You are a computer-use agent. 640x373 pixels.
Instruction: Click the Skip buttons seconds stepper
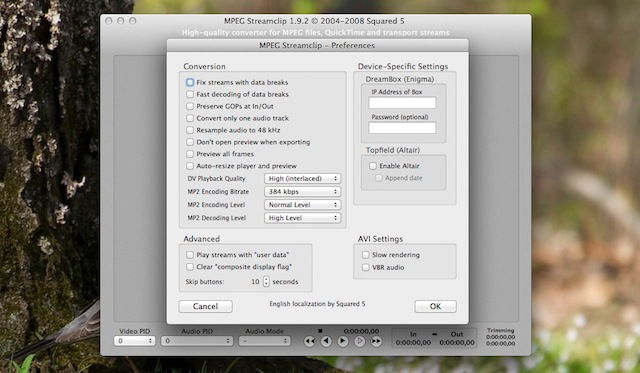[x=266, y=282]
